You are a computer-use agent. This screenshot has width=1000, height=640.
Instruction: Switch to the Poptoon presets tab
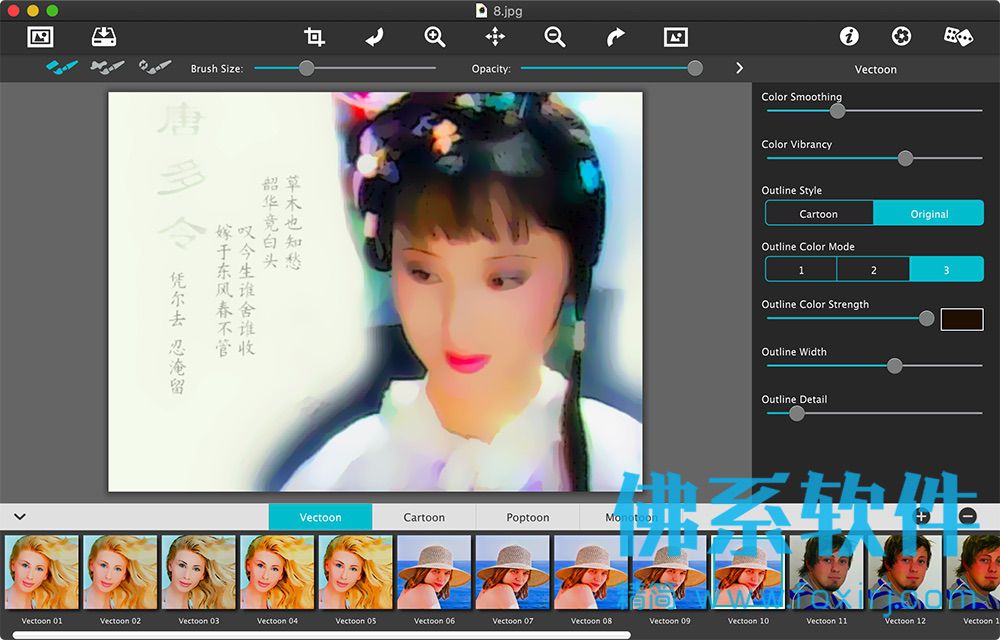click(x=527, y=517)
